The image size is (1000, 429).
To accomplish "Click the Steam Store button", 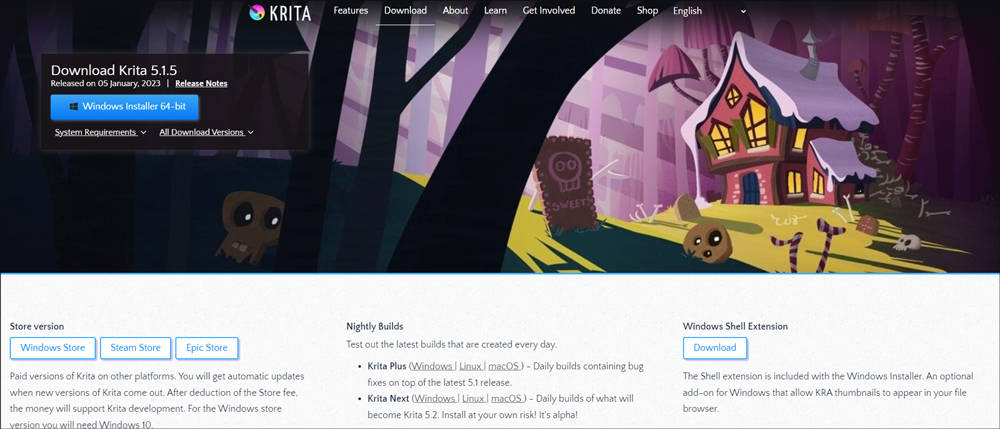I will [135, 348].
